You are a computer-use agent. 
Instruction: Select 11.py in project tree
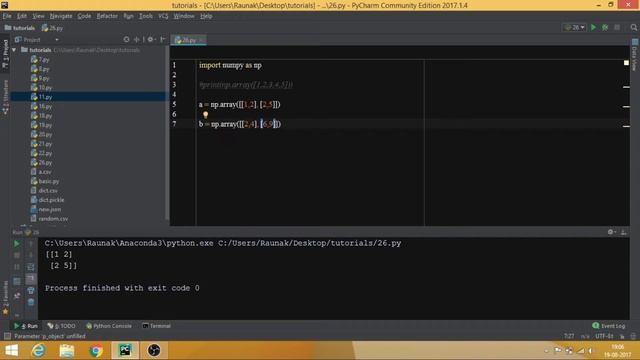(41, 97)
